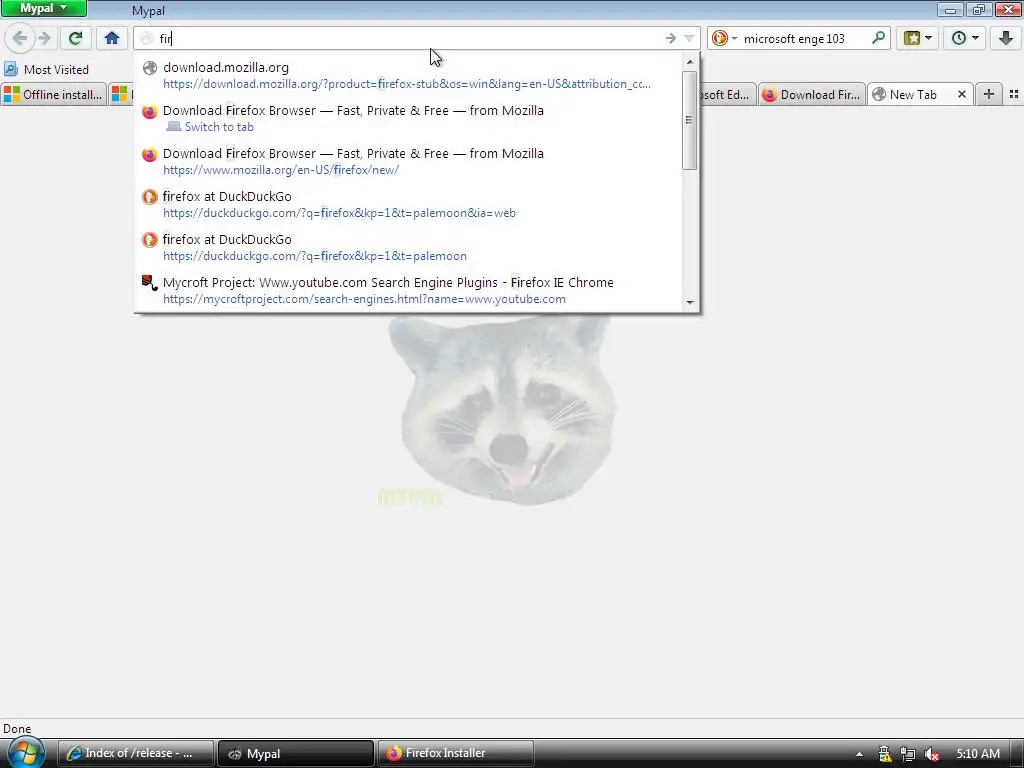Open the bookmarks star menu button
1024x768 pixels.
[x=918, y=38]
